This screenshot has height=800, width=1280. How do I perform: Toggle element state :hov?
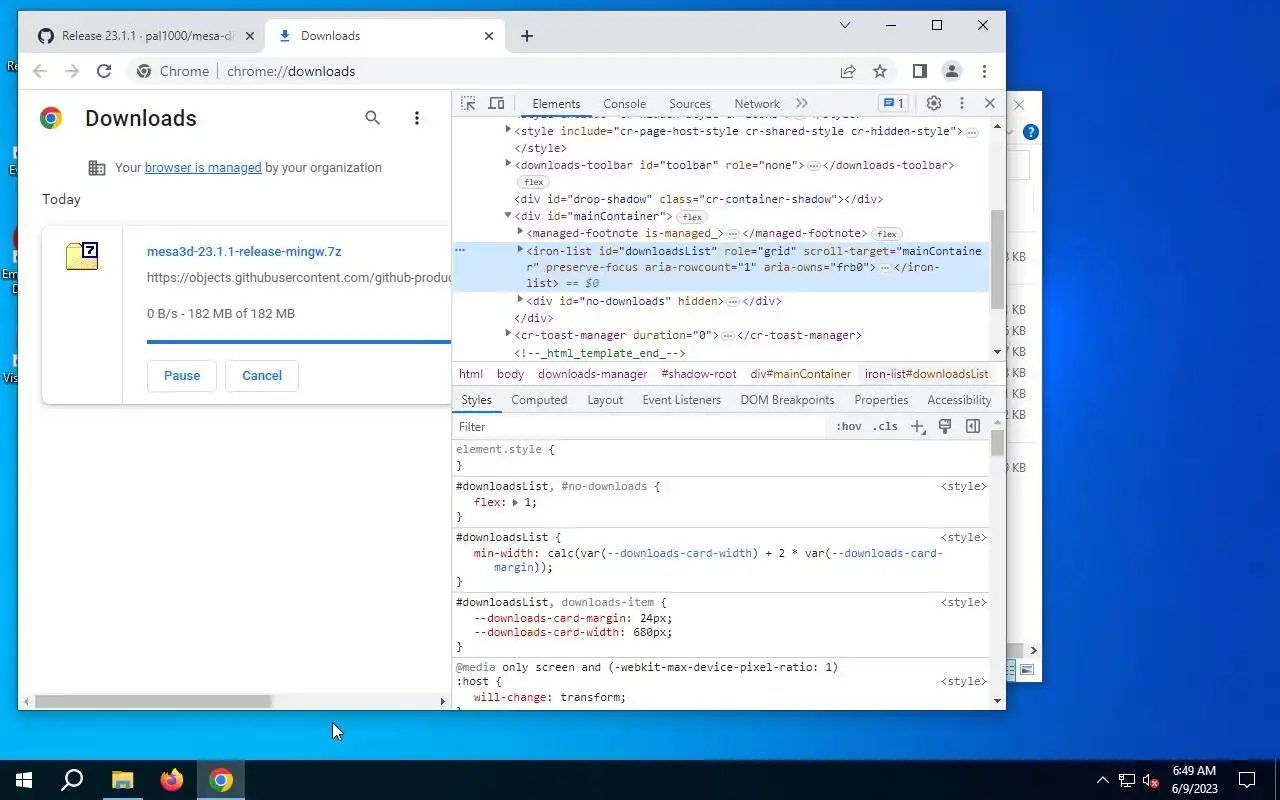(x=848, y=427)
